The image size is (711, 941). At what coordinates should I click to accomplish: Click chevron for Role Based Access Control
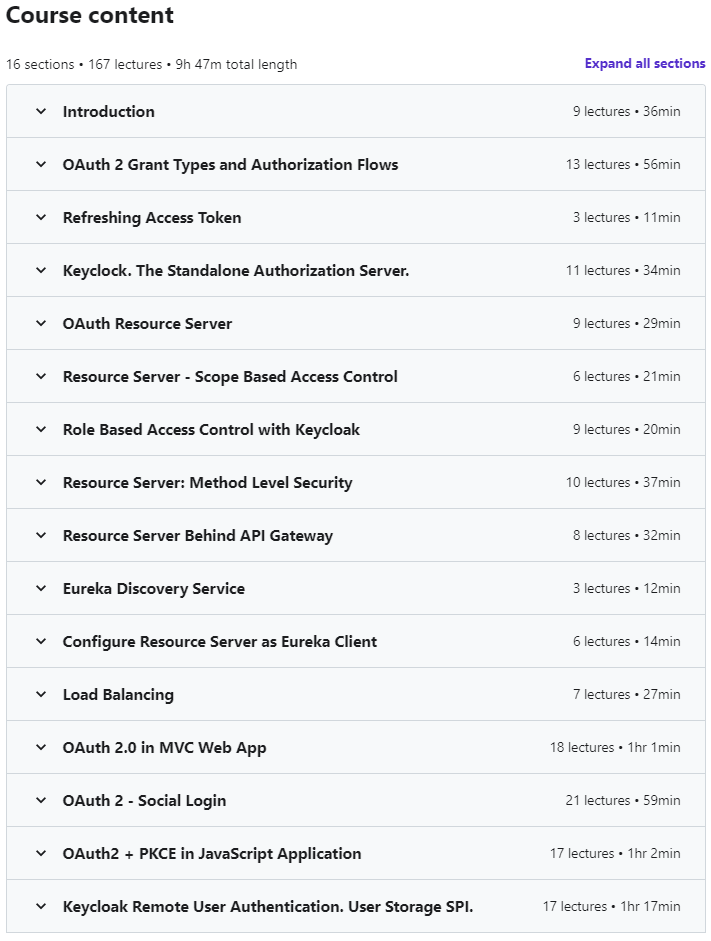coord(41,429)
